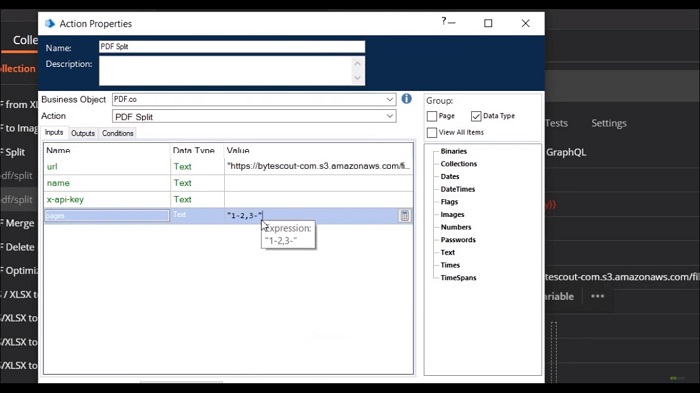Toggle the View All Items checkbox

click(x=432, y=133)
